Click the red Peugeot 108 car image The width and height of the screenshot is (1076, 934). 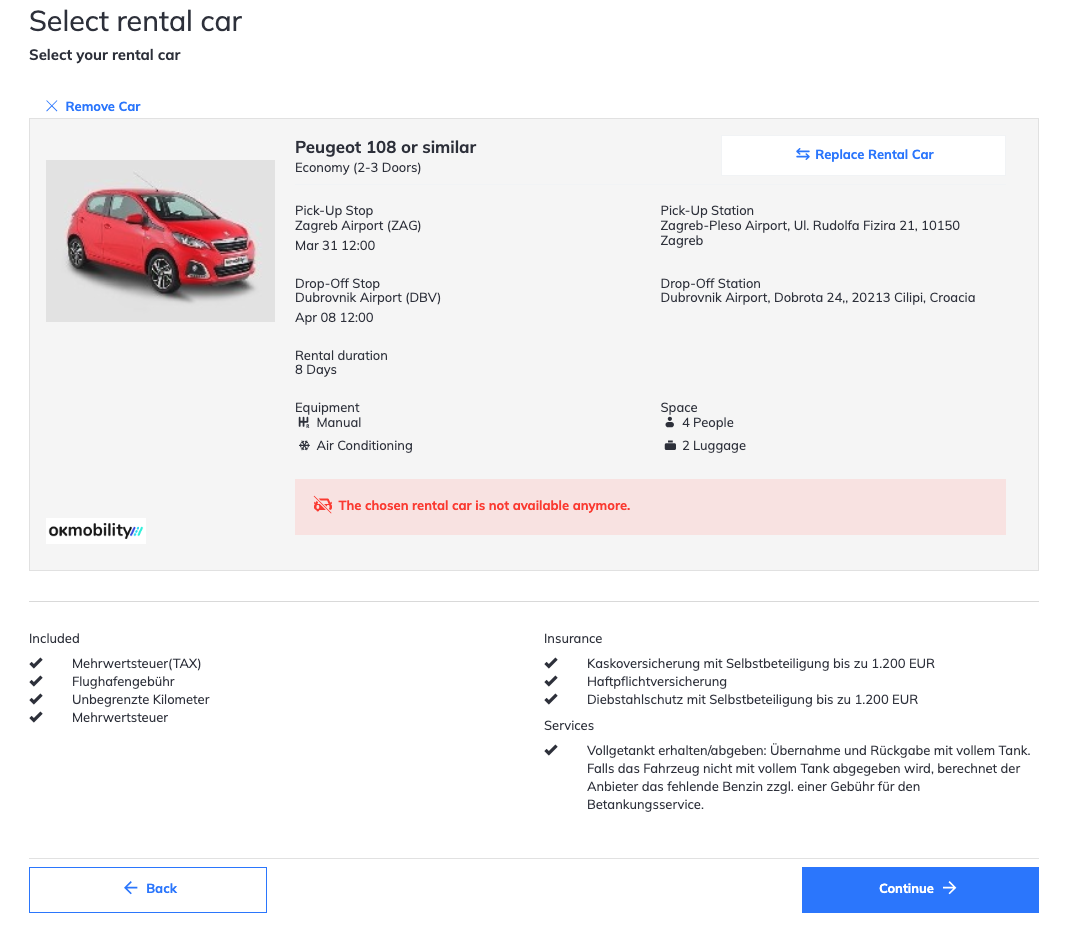[x=161, y=241]
